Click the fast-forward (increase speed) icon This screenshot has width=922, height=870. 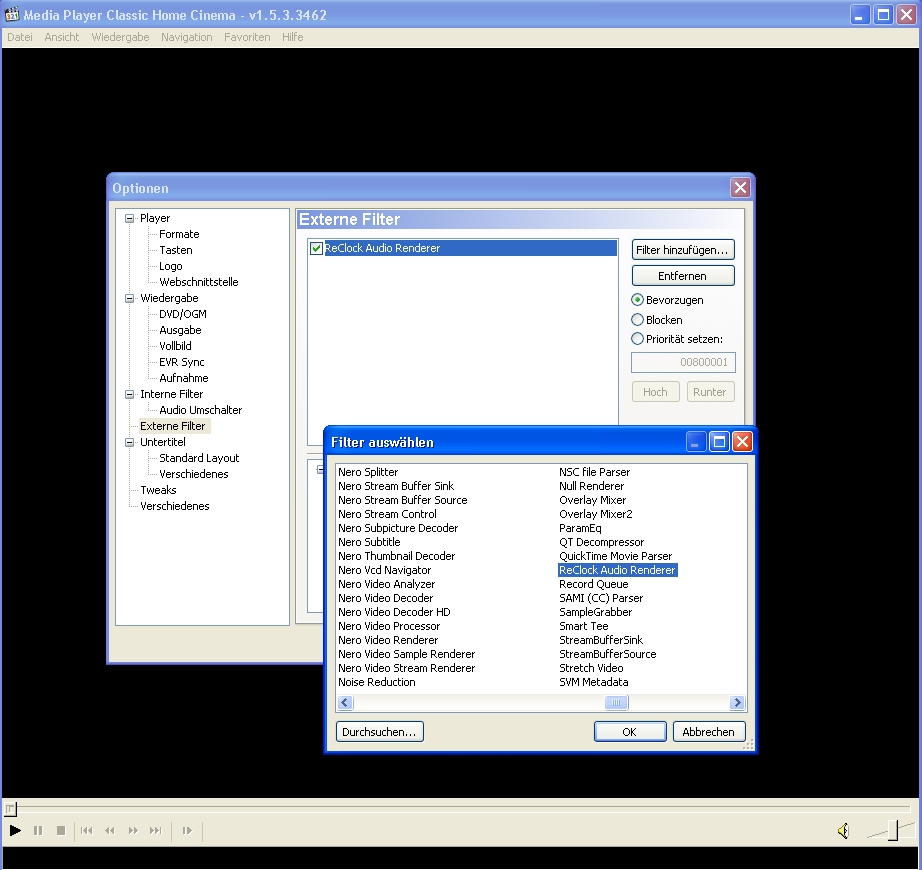[133, 831]
